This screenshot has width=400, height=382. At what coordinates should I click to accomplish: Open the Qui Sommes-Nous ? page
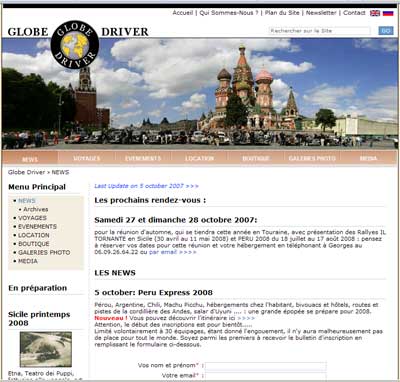[x=229, y=13]
